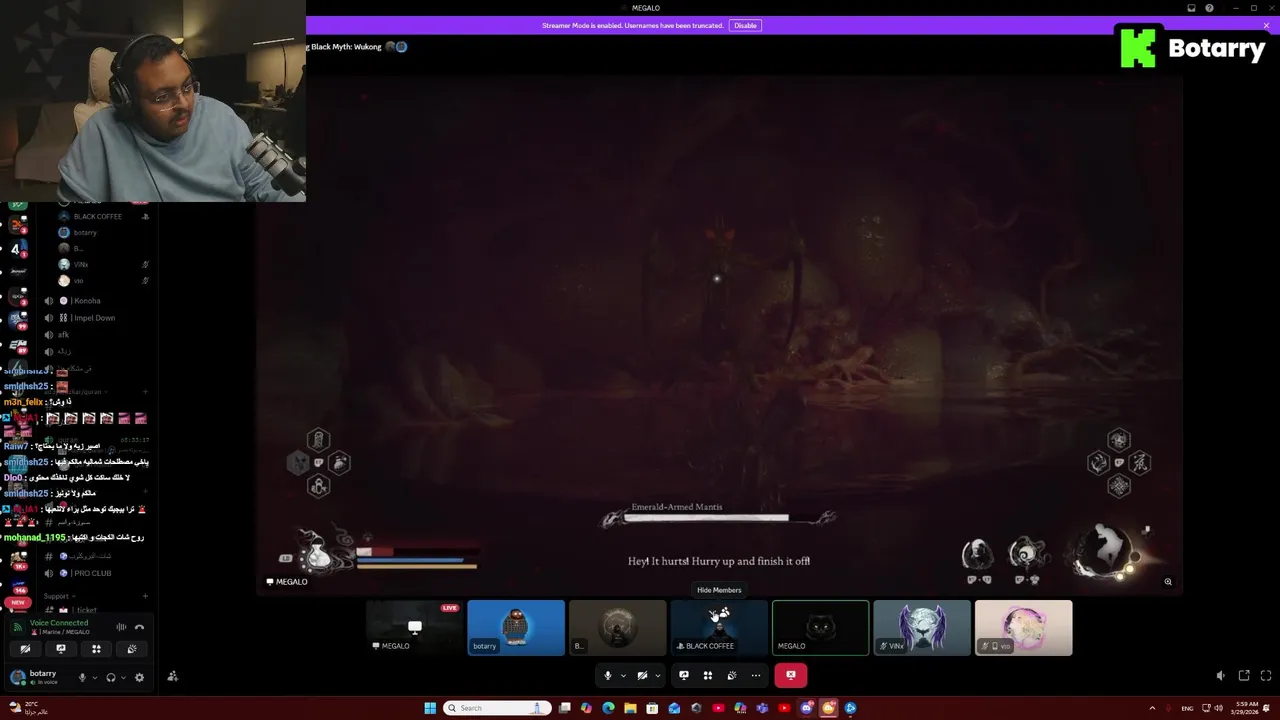Open soundboard button in voice panel
The height and width of the screenshot is (720, 1280).
[132, 649]
